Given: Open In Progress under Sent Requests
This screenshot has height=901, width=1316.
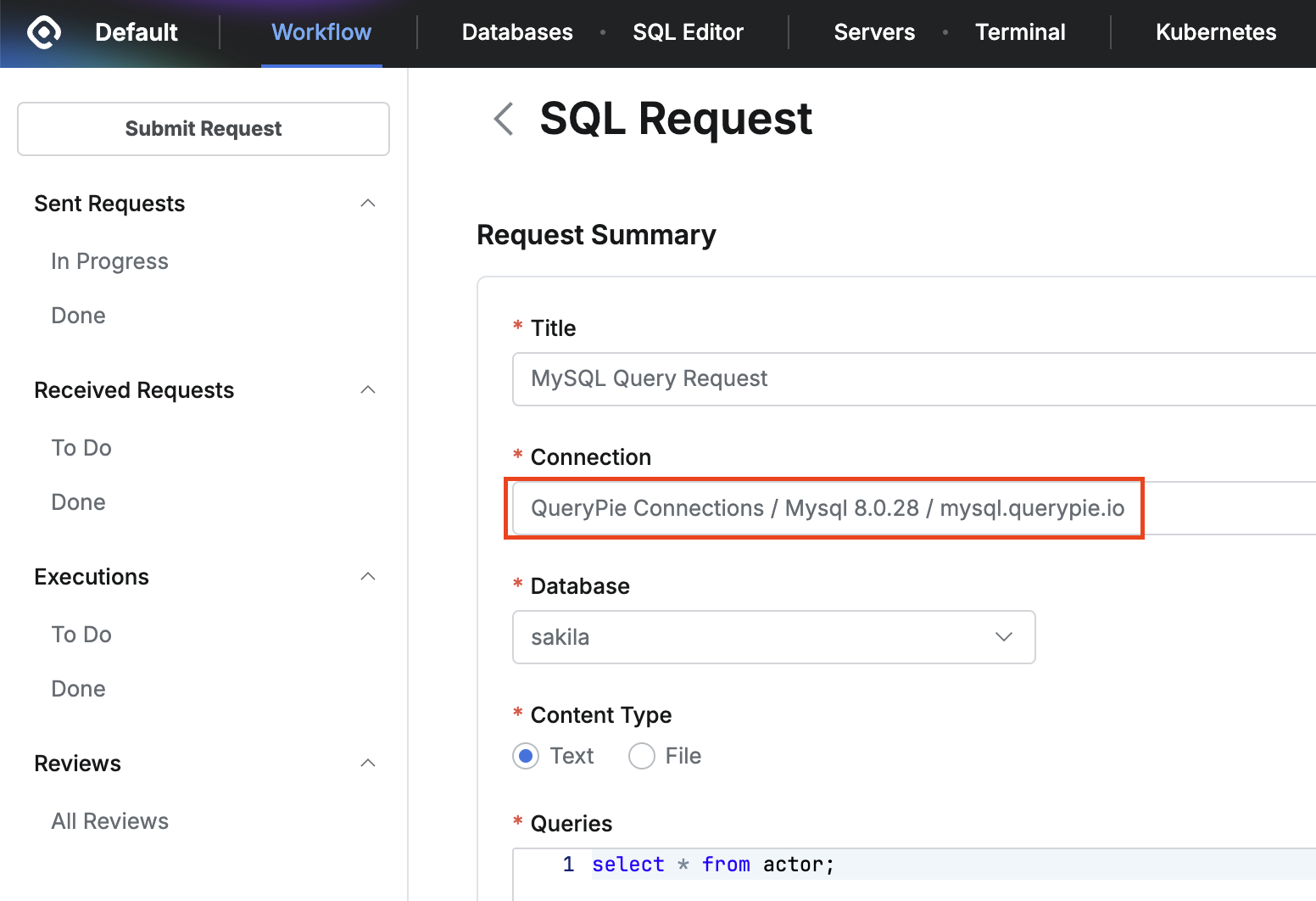Looking at the screenshot, I should click(x=109, y=261).
